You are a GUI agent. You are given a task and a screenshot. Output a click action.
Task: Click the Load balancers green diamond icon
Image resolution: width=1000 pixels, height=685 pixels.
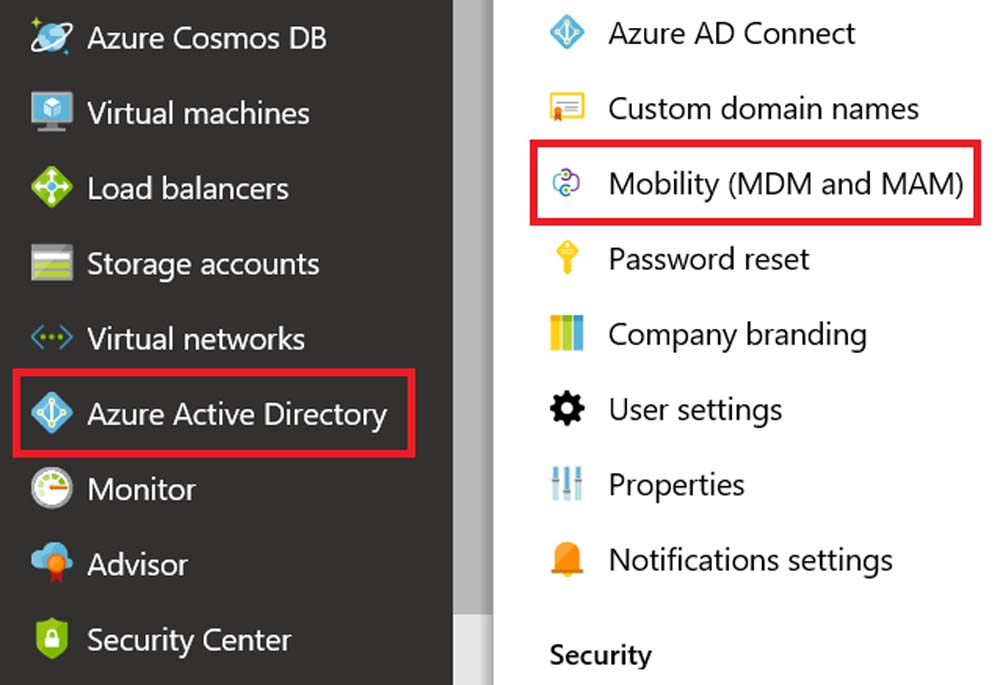pyautogui.click(x=52, y=187)
